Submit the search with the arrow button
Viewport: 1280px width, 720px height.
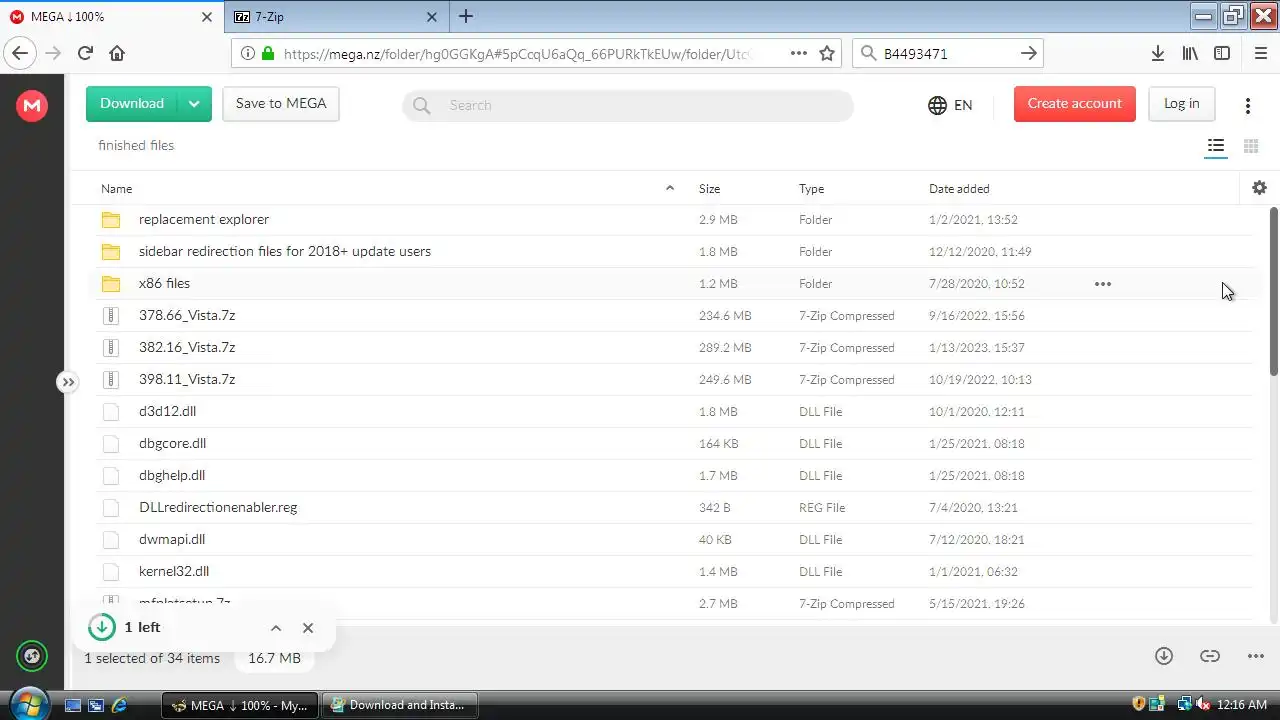1029,54
